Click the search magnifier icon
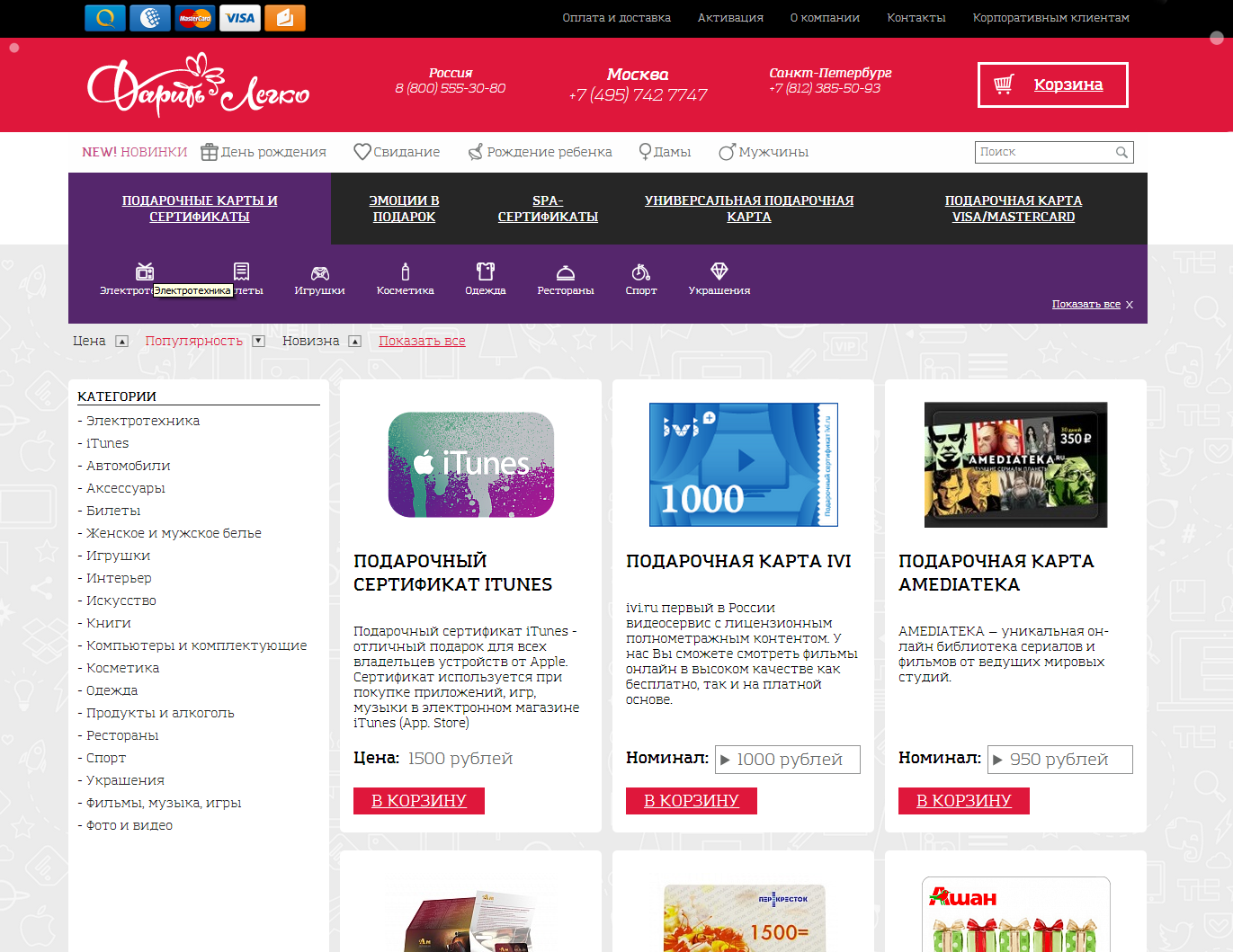This screenshot has width=1233, height=952. (x=1121, y=152)
